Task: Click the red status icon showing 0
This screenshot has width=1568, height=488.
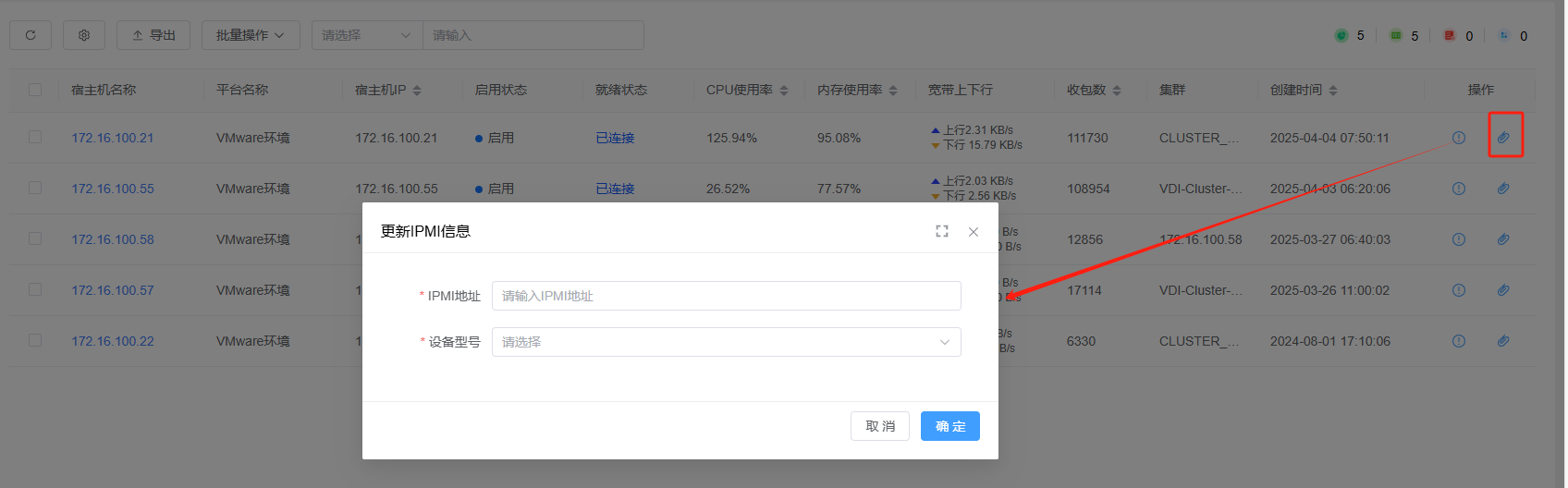Action: click(x=1450, y=35)
